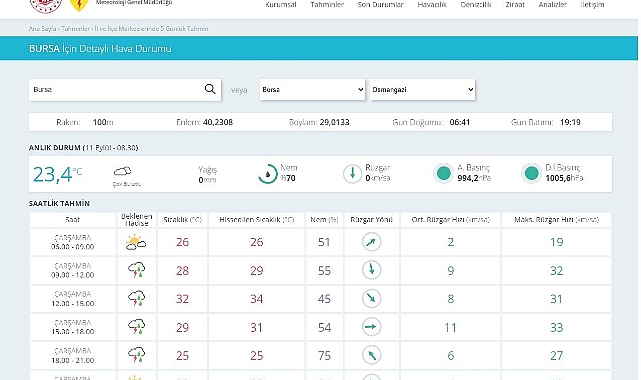
Task: Click the Beklenen Hadise column header
Action: tap(137, 220)
